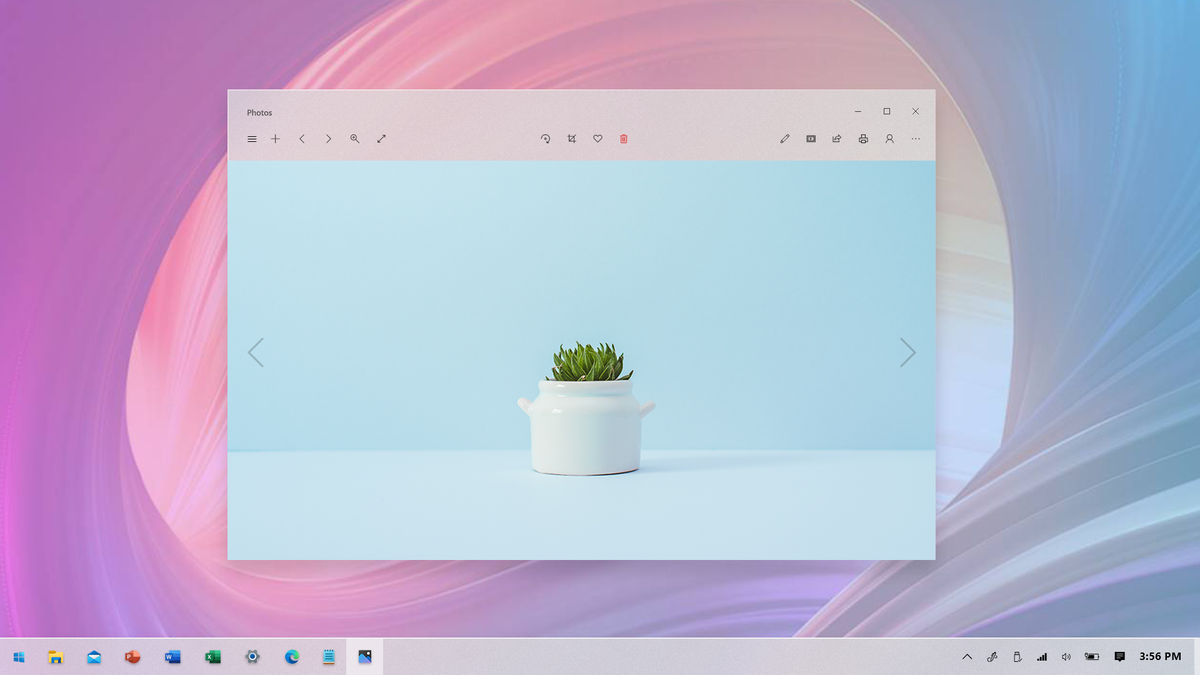Open the hamburger menu in Photos
1200x675 pixels.
click(x=252, y=139)
